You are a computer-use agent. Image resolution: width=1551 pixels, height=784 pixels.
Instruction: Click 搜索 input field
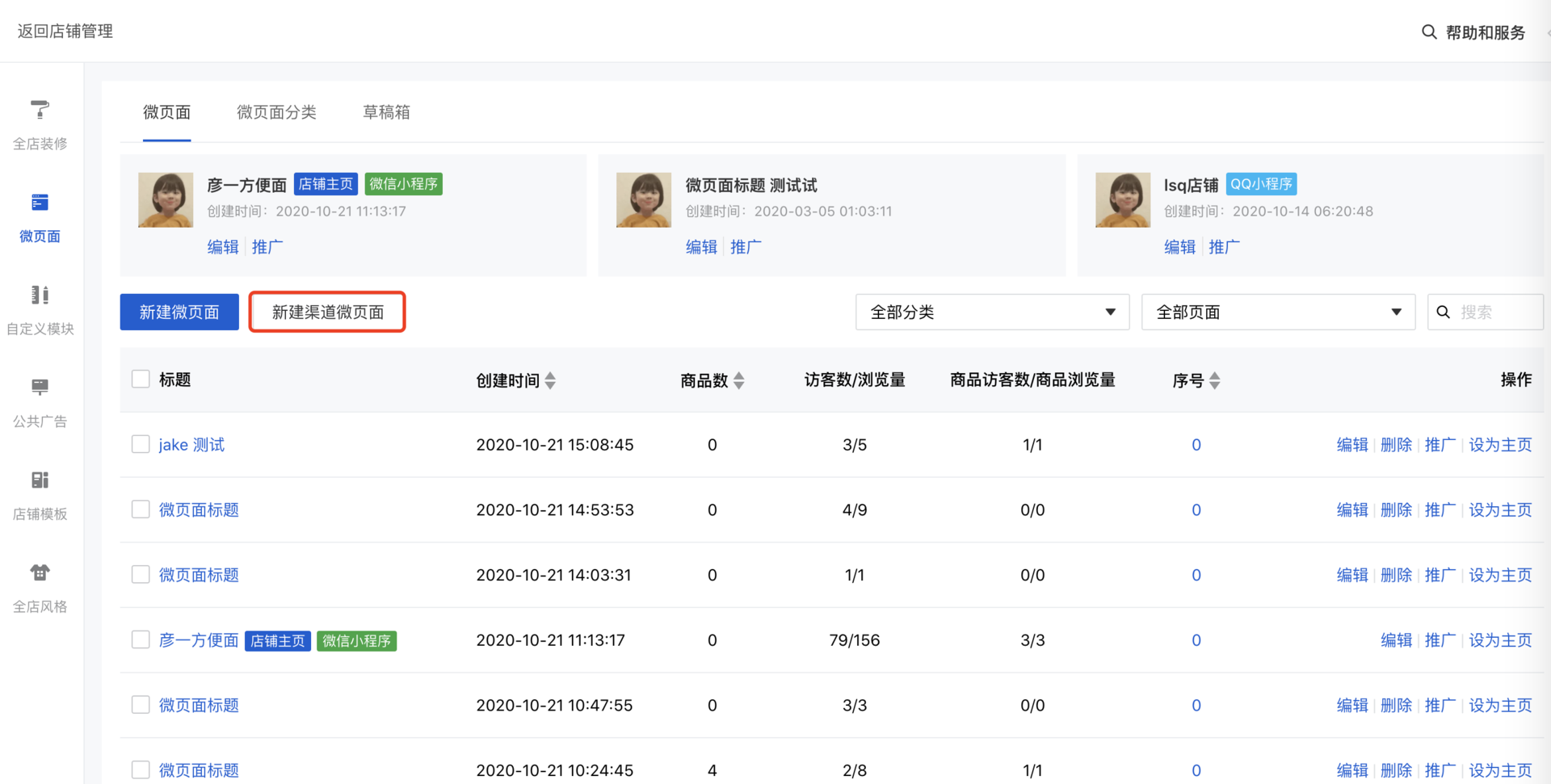coord(1486,312)
